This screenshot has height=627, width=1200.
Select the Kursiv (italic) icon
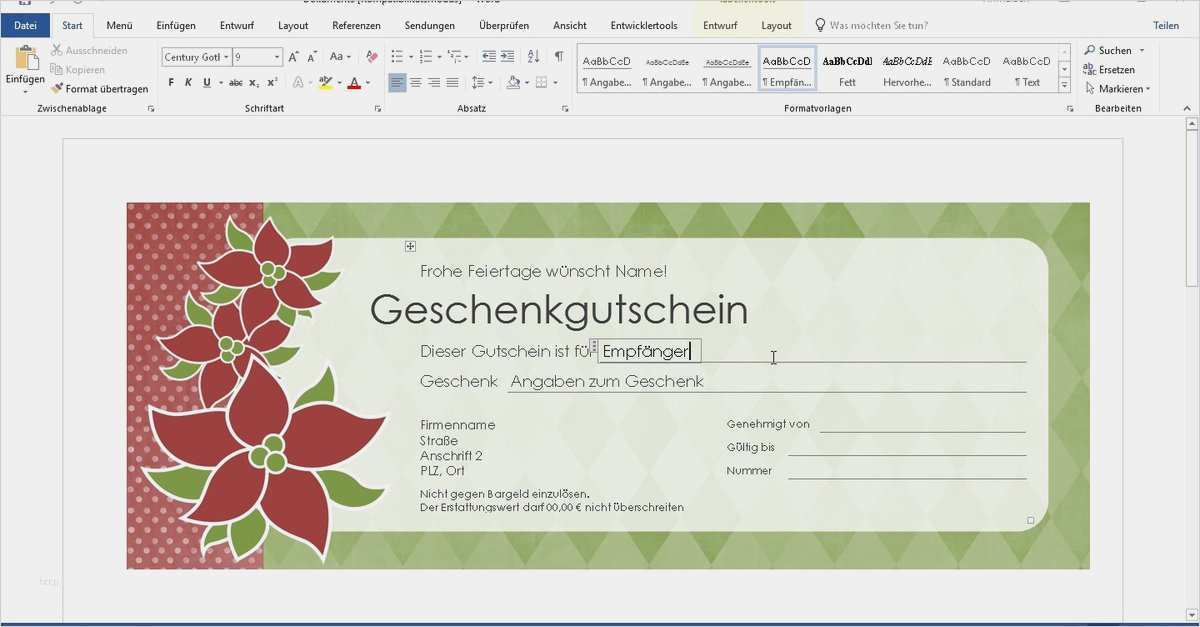click(x=188, y=82)
